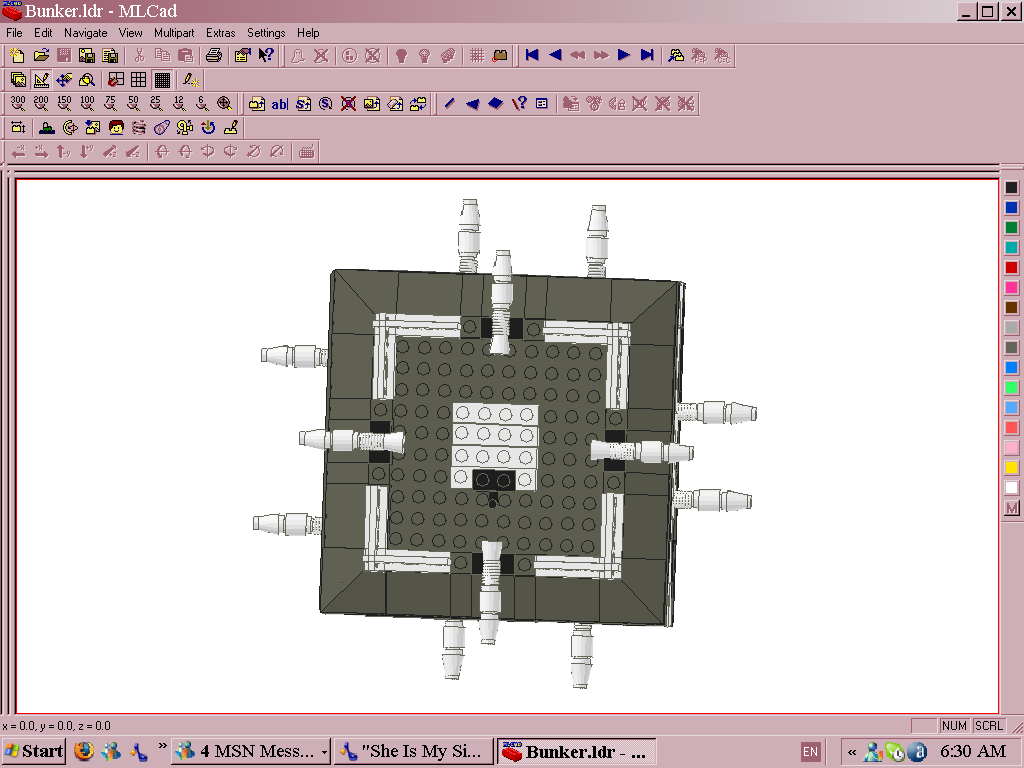Add a quad primitive

496,103
